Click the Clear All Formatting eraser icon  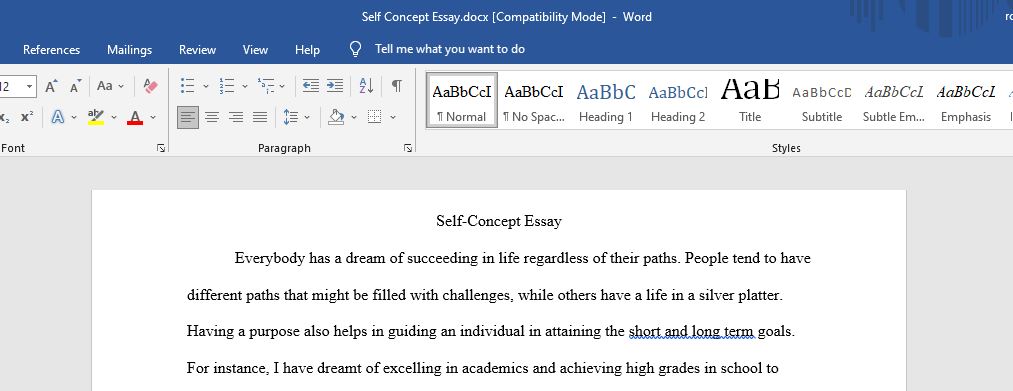click(x=151, y=86)
